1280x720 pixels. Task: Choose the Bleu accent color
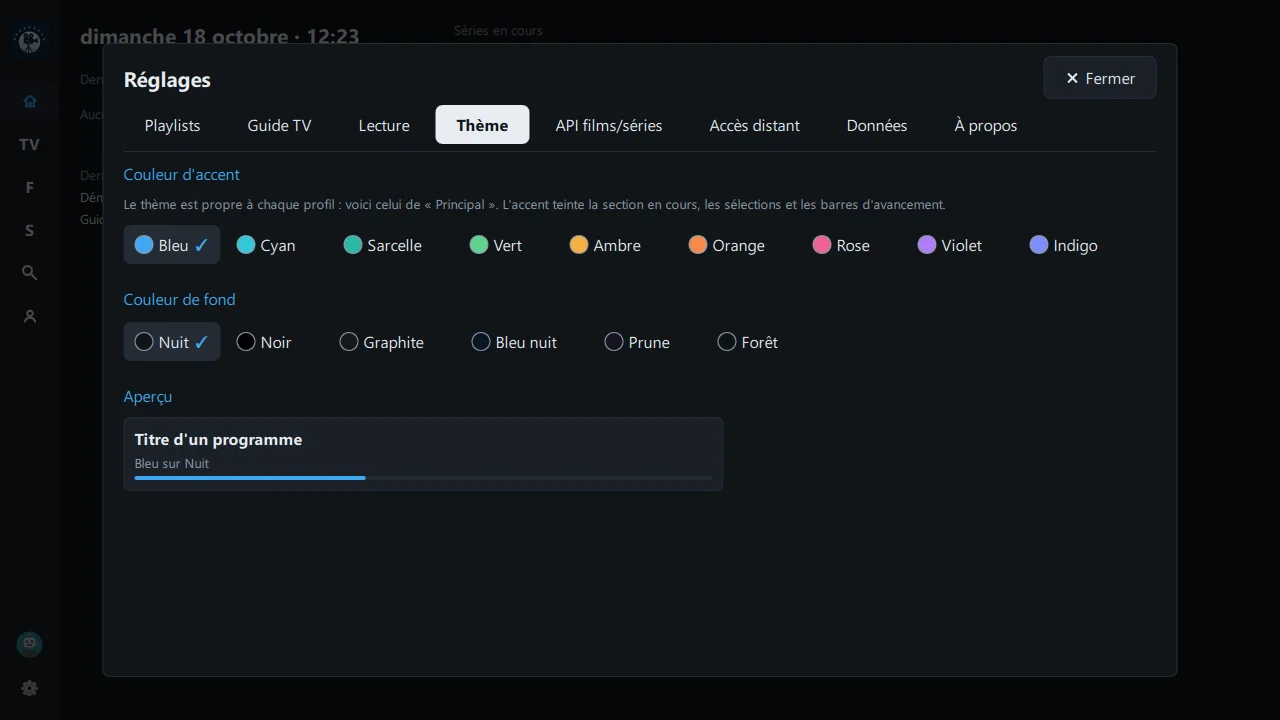point(172,245)
